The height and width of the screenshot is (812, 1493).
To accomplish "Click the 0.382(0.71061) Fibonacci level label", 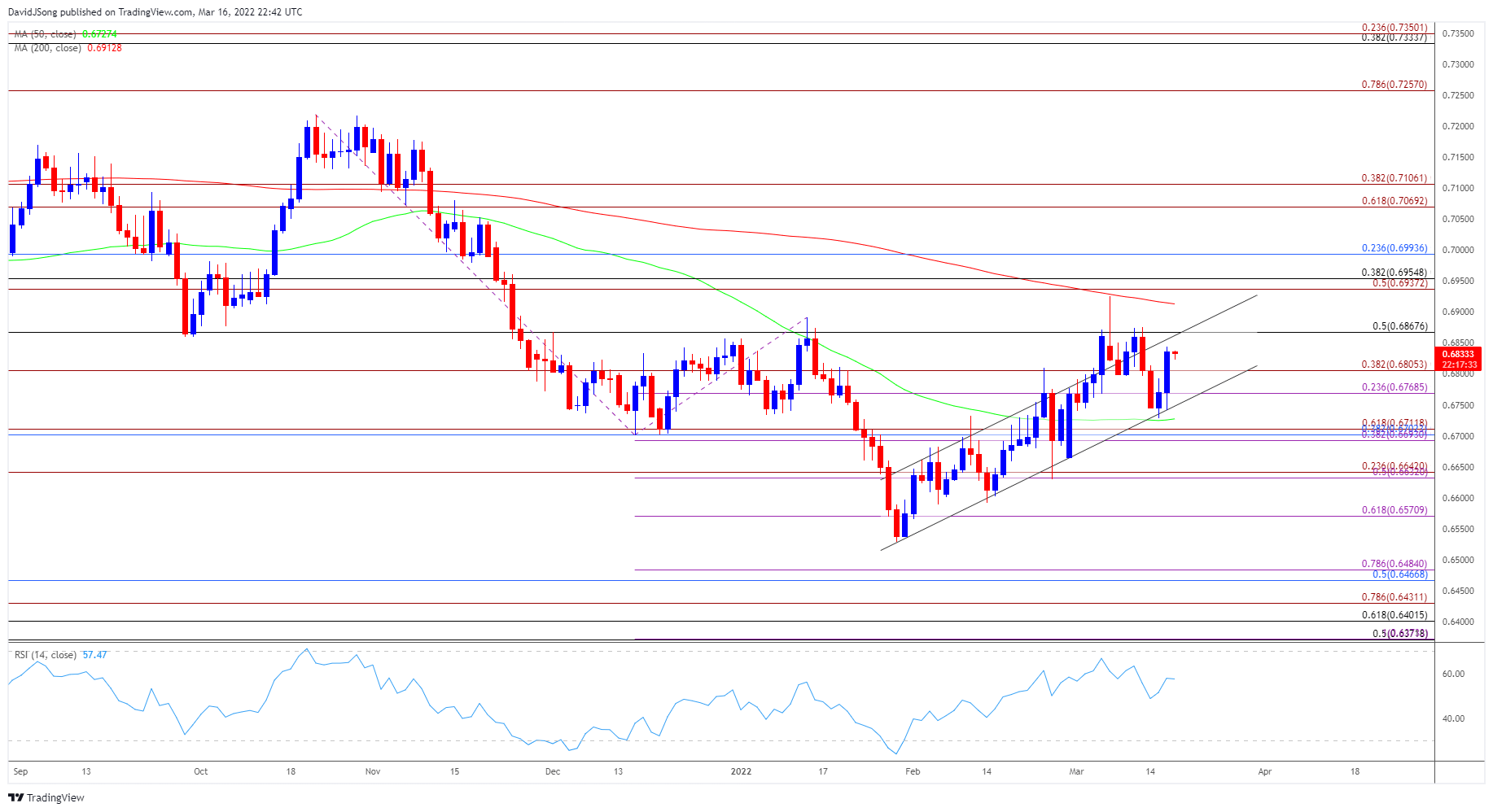I will point(1394,178).
